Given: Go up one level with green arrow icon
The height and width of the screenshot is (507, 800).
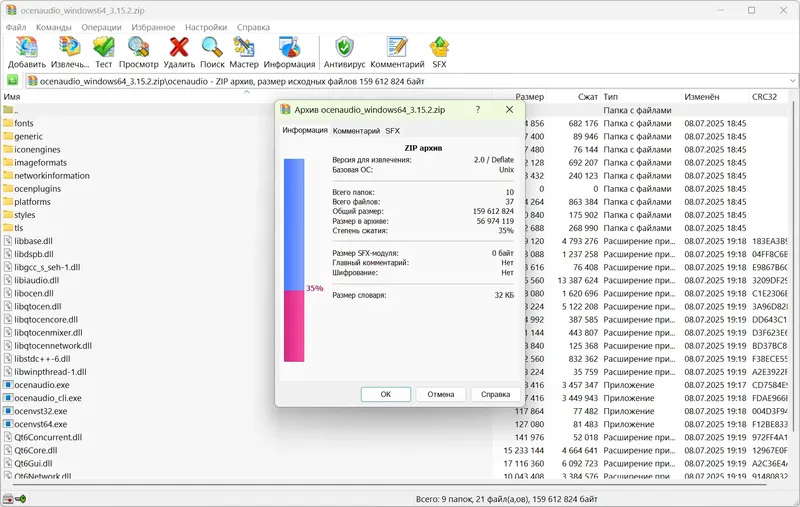Looking at the screenshot, I should click(12, 81).
